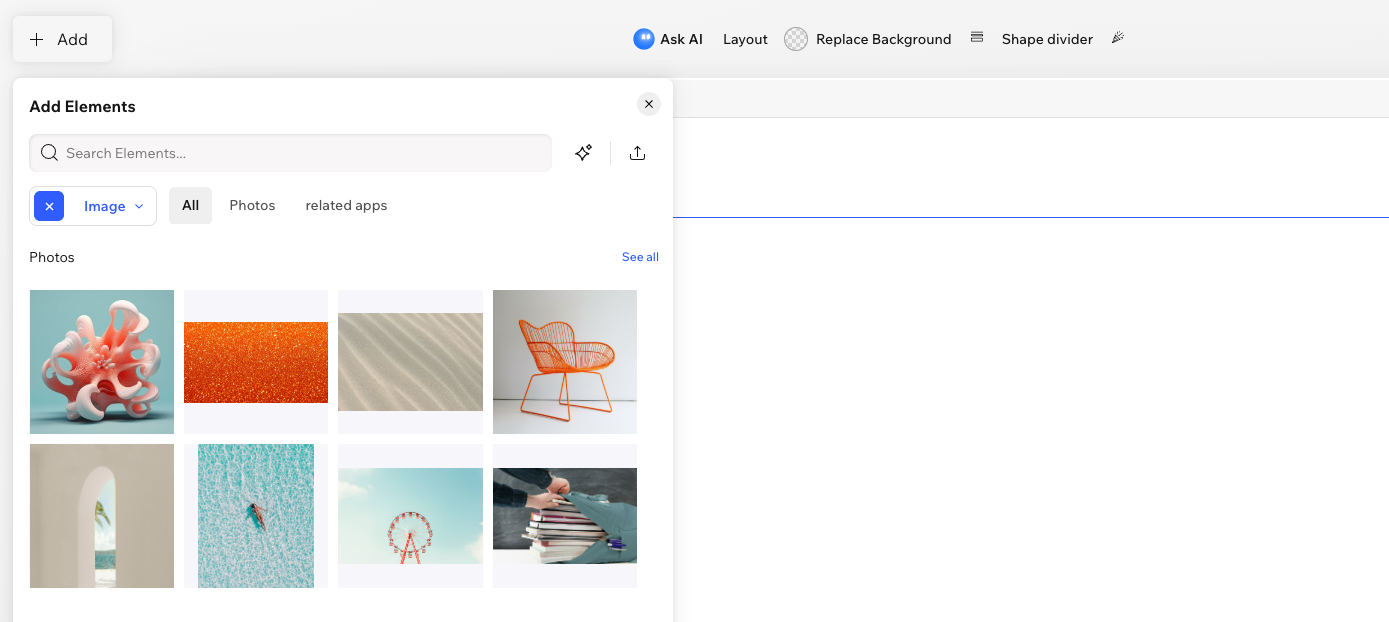Click the party popper animation icon
Image resolution: width=1389 pixels, height=622 pixels.
tap(1118, 38)
